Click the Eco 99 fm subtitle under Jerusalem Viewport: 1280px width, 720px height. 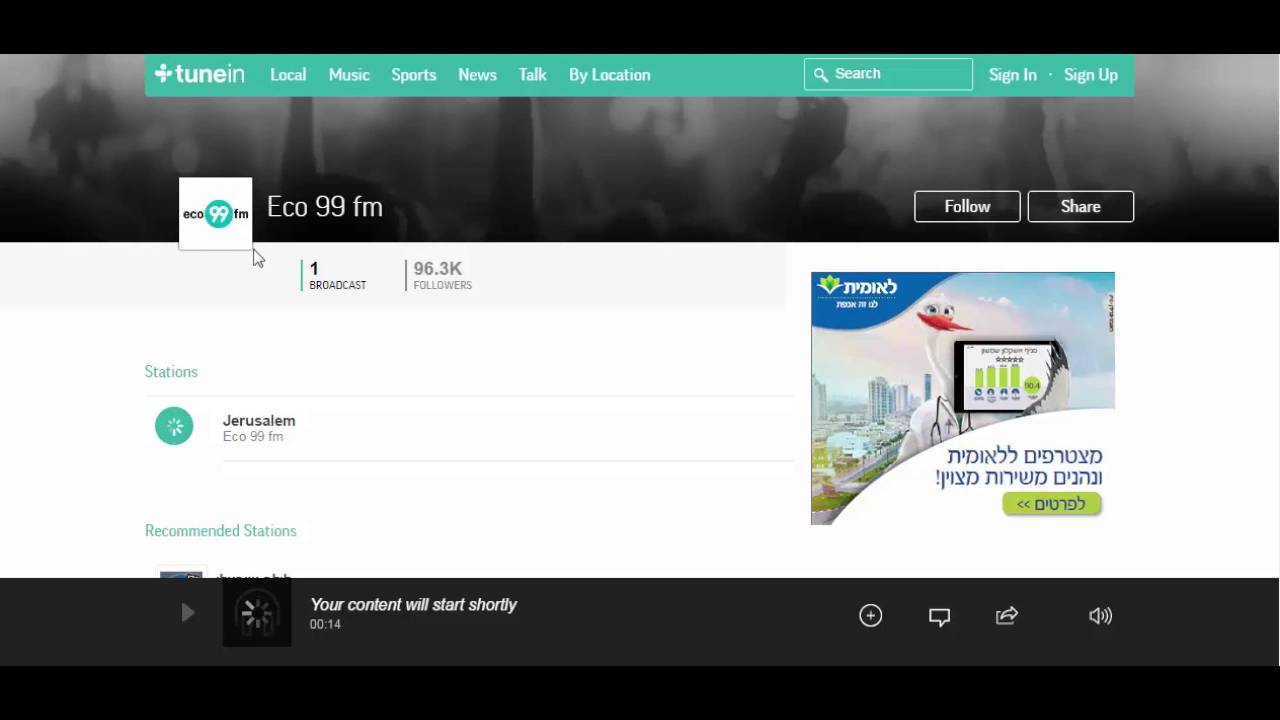pyautogui.click(x=253, y=437)
